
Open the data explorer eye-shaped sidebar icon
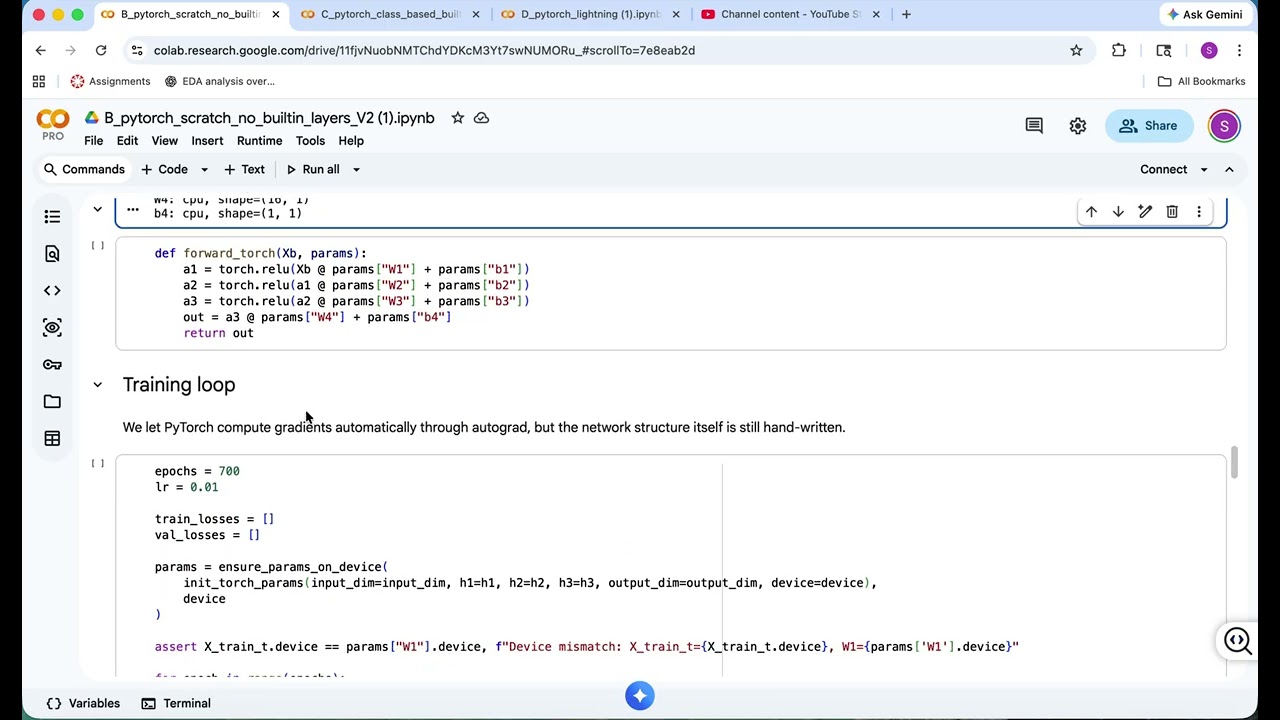pyautogui.click(x=52, y=328)
